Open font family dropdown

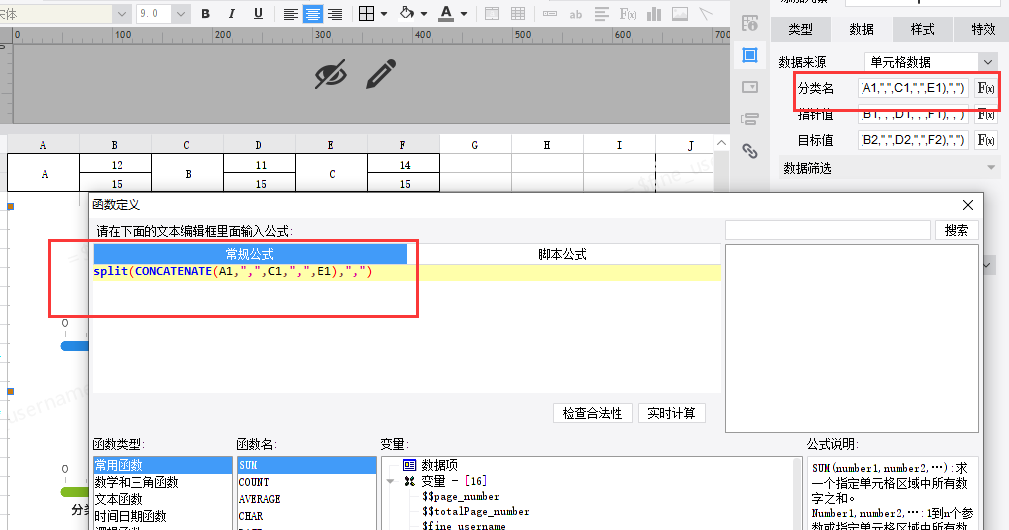(122, 14)
